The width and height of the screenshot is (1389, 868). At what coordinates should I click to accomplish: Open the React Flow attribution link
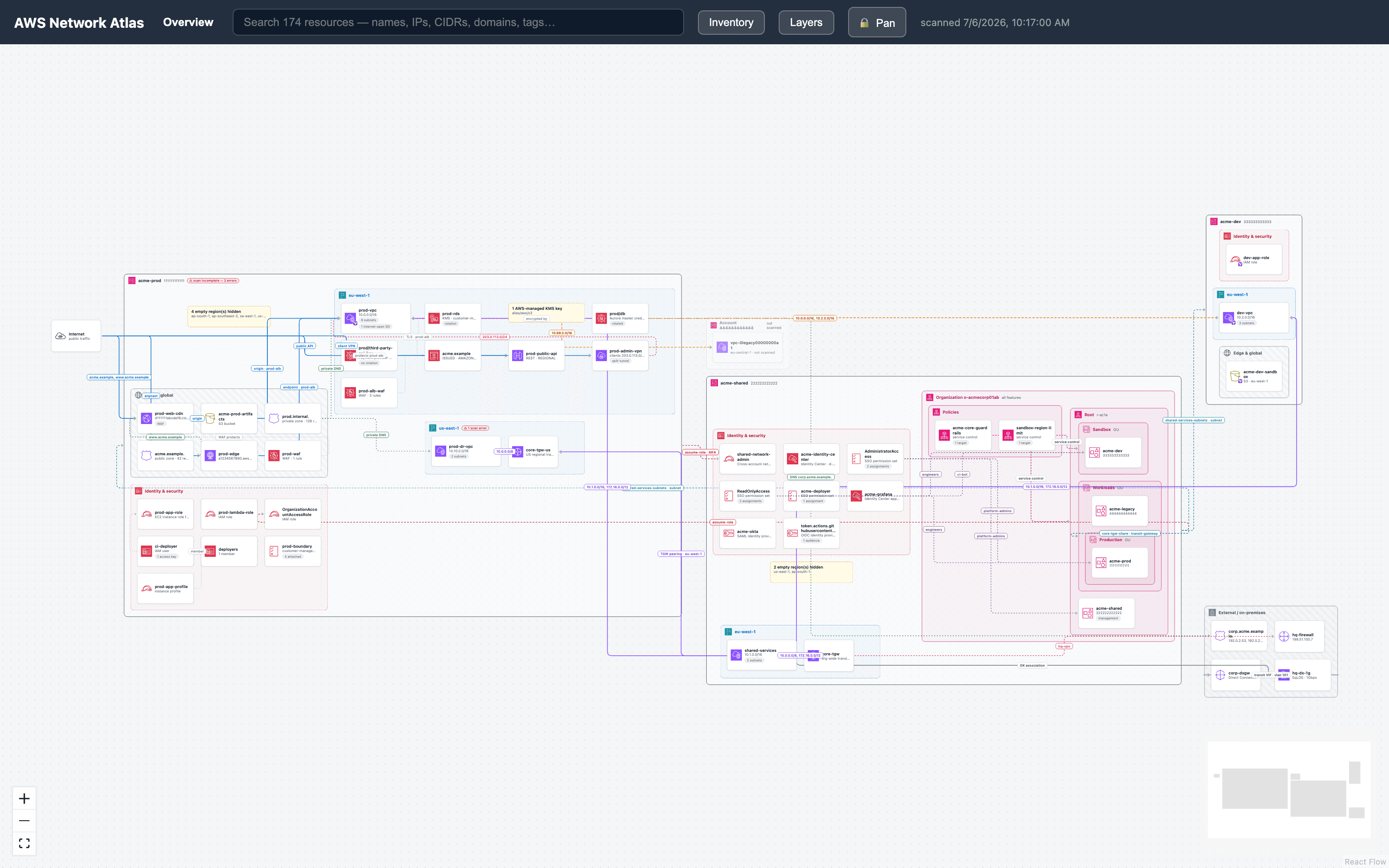(x=1365, y=861)
